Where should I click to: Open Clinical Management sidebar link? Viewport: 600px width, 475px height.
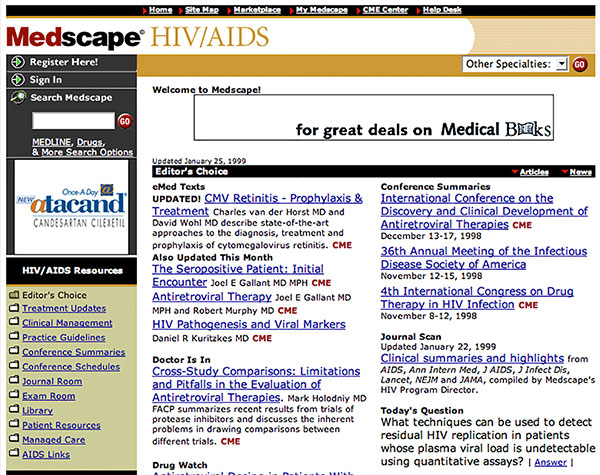(x=67, y=323)
